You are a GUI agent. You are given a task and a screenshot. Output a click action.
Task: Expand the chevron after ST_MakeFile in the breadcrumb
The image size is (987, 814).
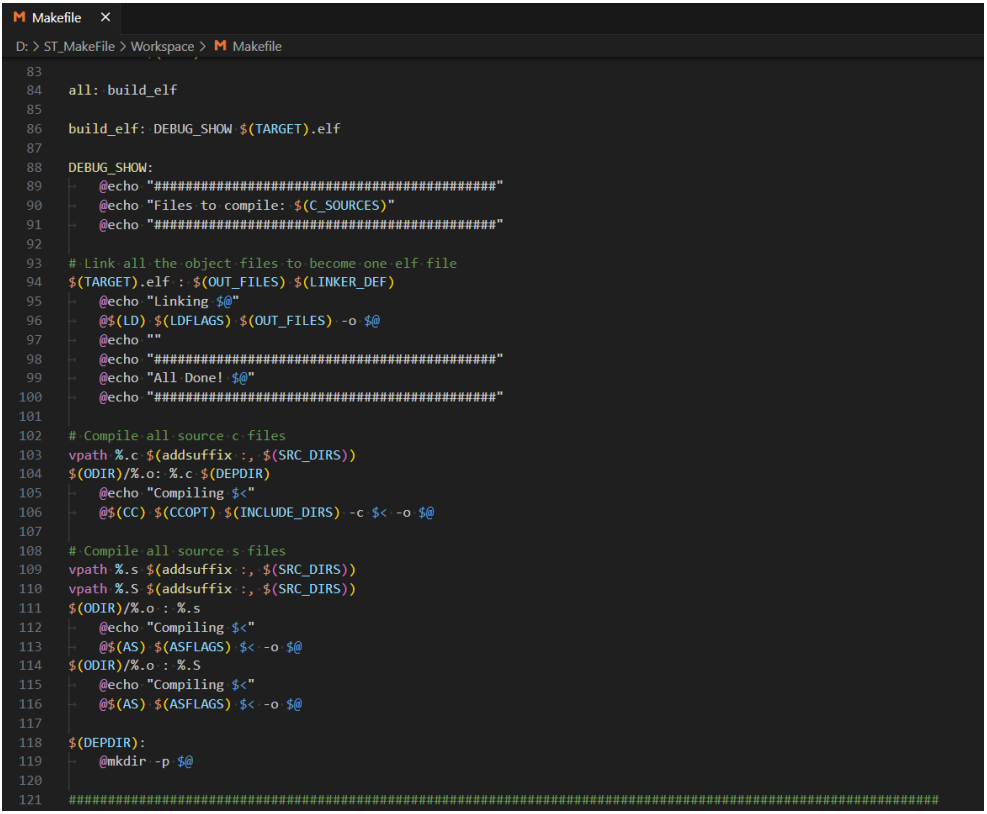123,47
